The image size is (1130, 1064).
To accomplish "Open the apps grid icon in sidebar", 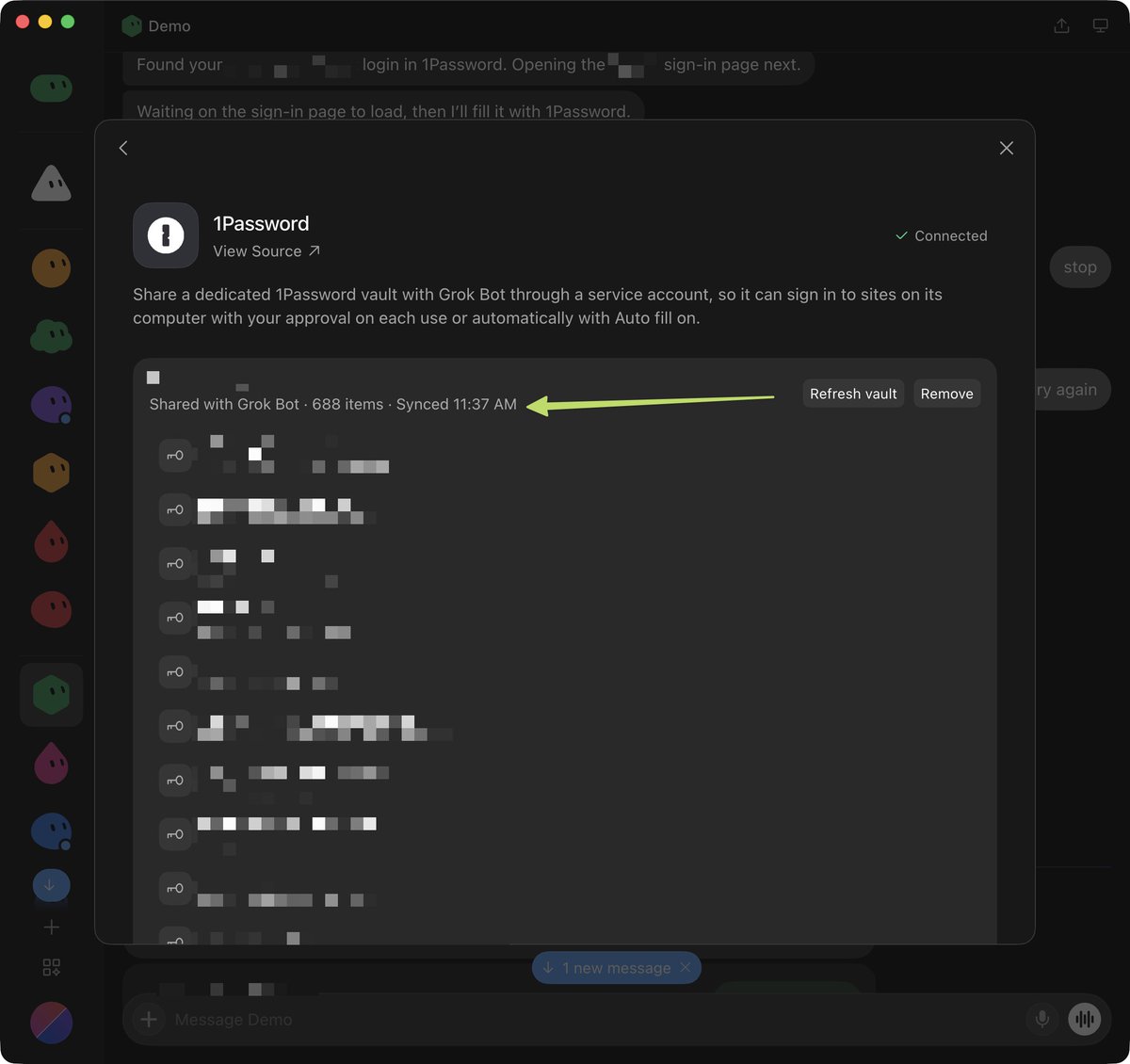I will (52, 968).
